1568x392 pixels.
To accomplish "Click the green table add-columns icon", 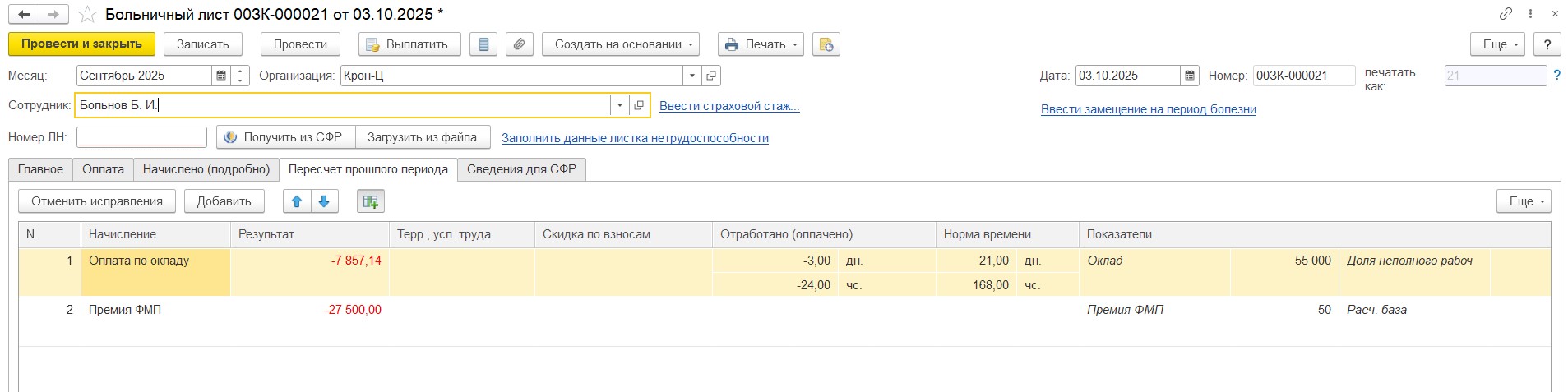I will tap(371, 201).
